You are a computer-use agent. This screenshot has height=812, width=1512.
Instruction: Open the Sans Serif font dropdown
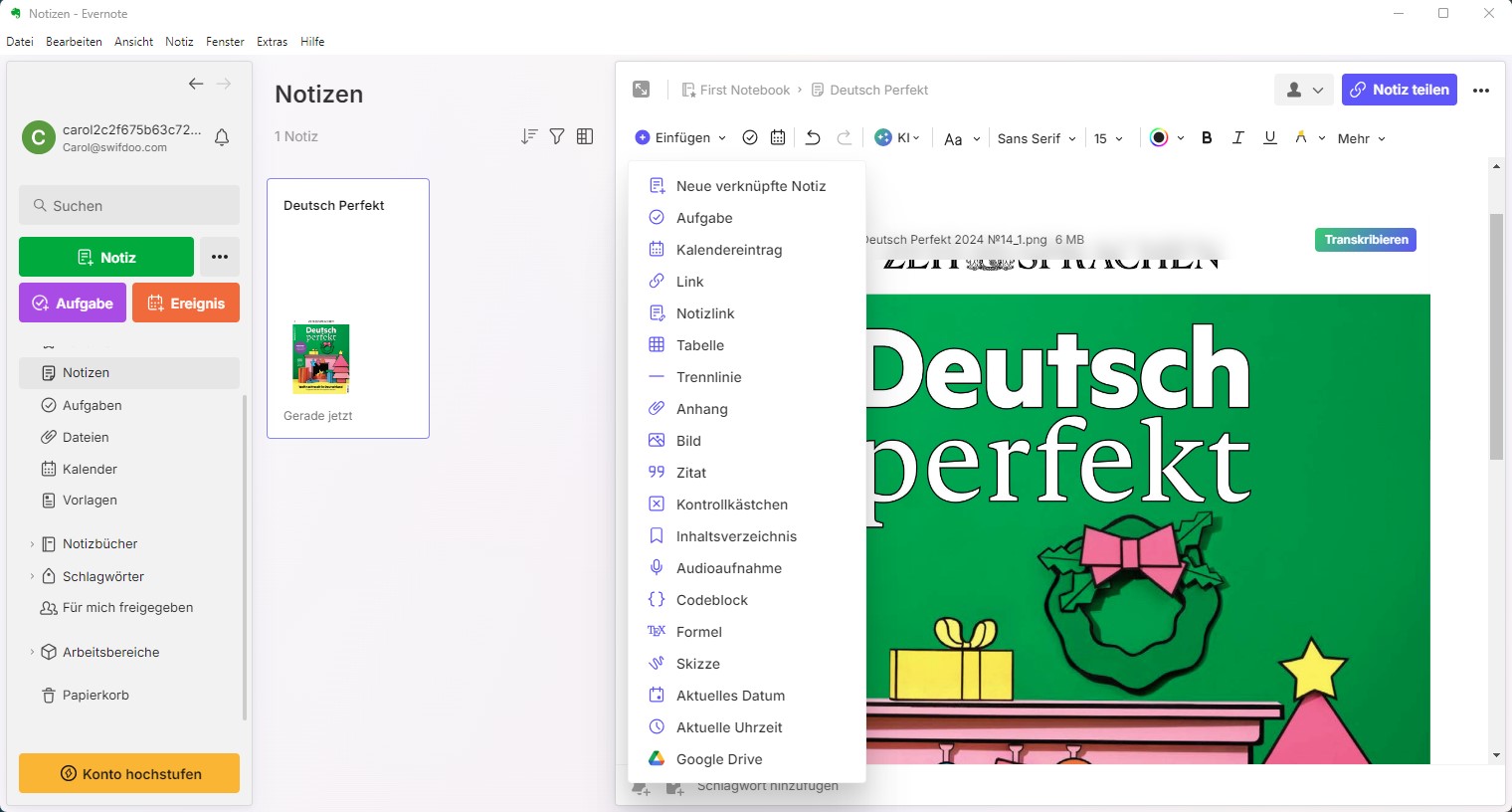pyautogui.click(x=1037, y=138)
